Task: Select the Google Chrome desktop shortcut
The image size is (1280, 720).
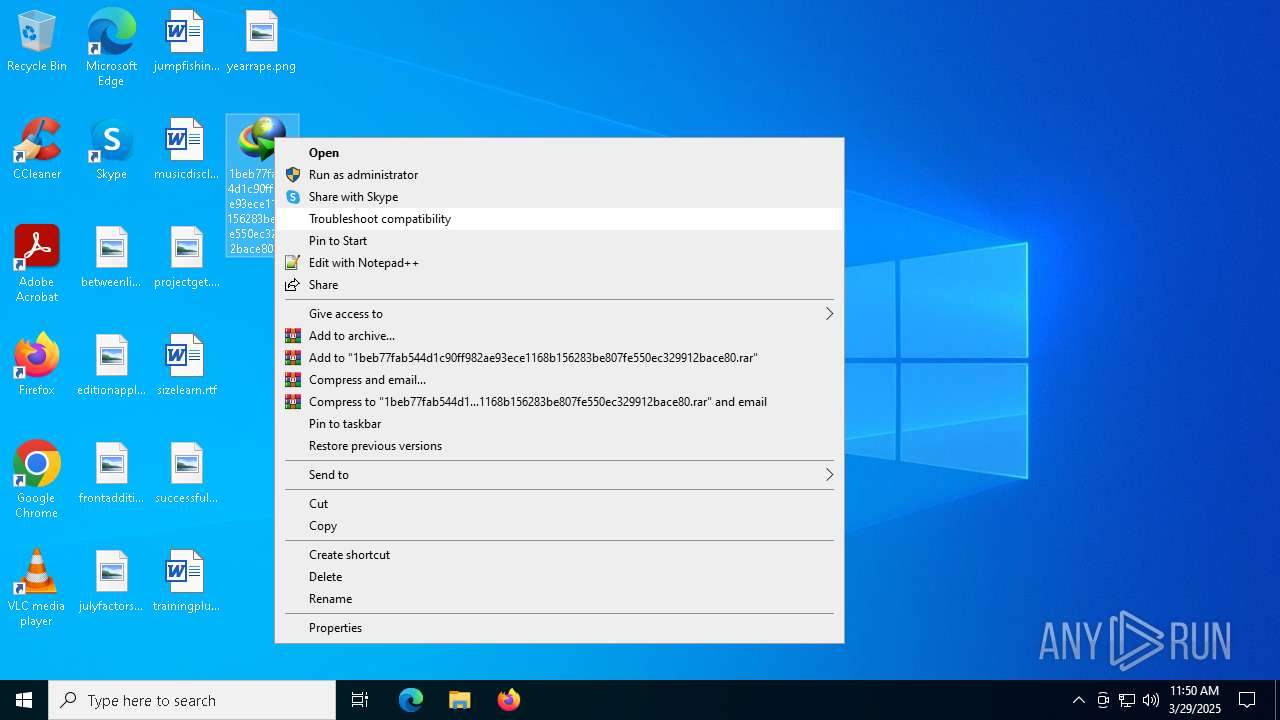Action: [37, 480]
